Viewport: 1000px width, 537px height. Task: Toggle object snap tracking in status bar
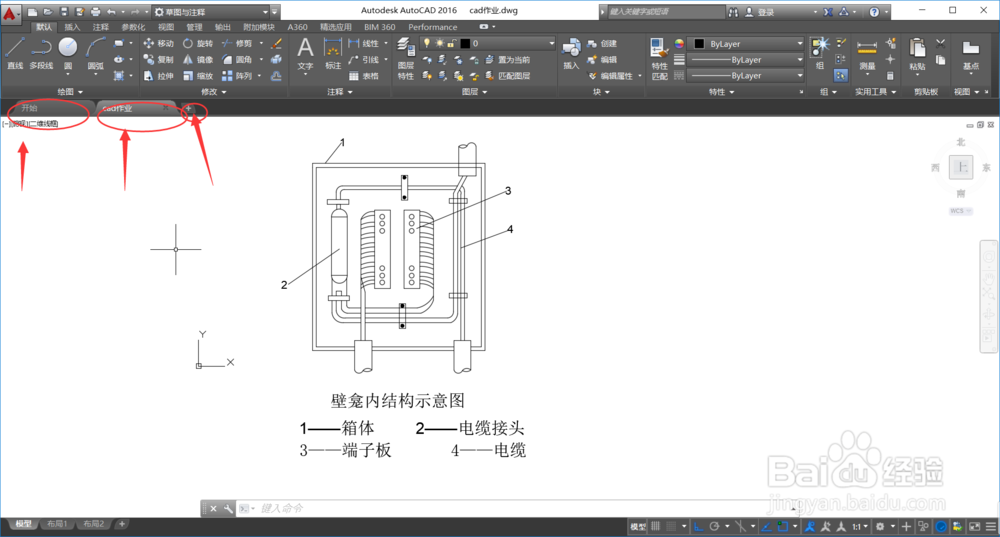[767, 526]
